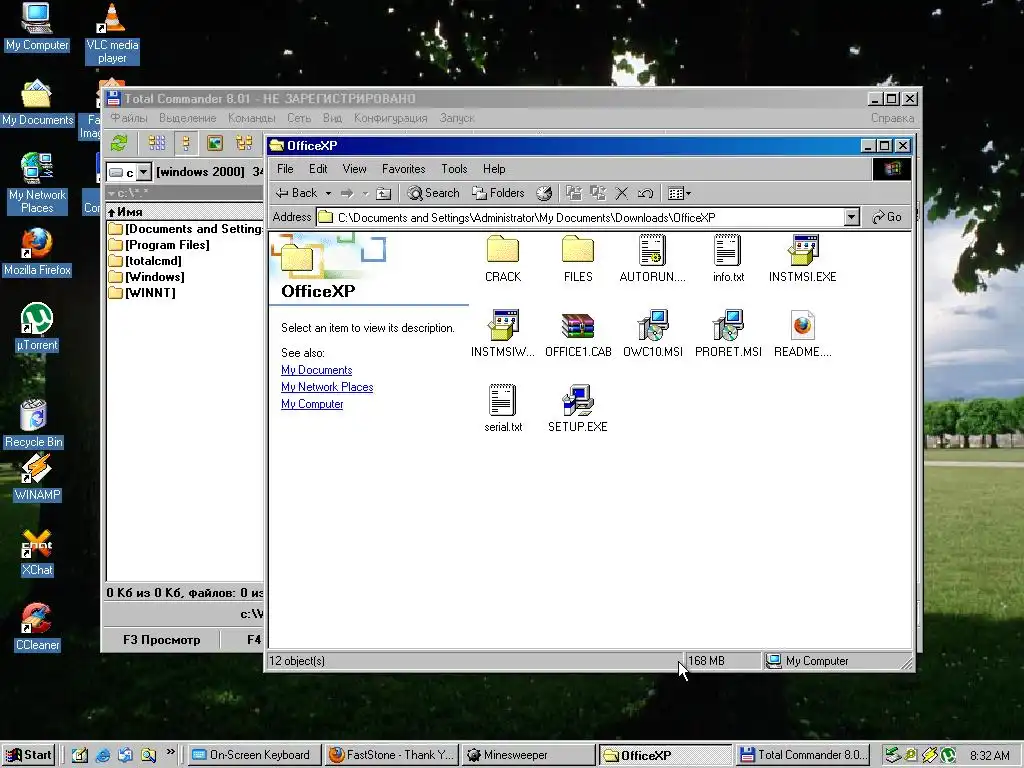
Task: Select [WINNT] folder in Total Commander
Action: pyautogui.click(x=142, y=293)
